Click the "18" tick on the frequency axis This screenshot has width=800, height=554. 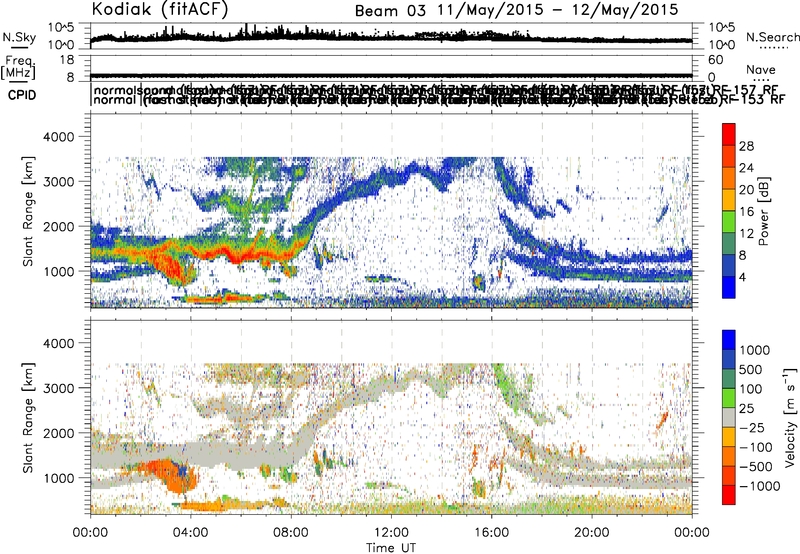point(67,60)
